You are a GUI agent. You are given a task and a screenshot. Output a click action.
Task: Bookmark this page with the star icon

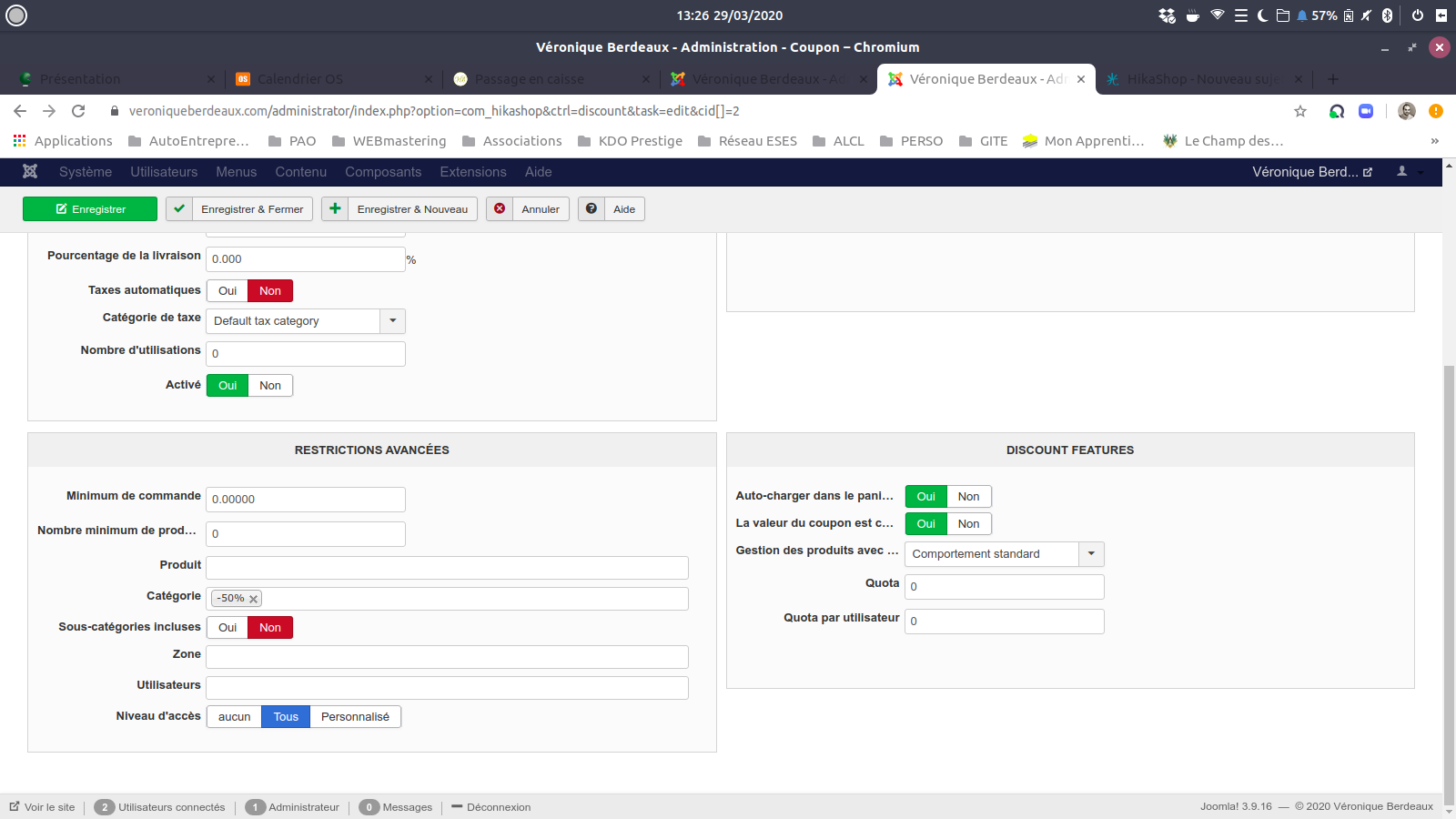pyautogui.click(x=1300, y=111)
